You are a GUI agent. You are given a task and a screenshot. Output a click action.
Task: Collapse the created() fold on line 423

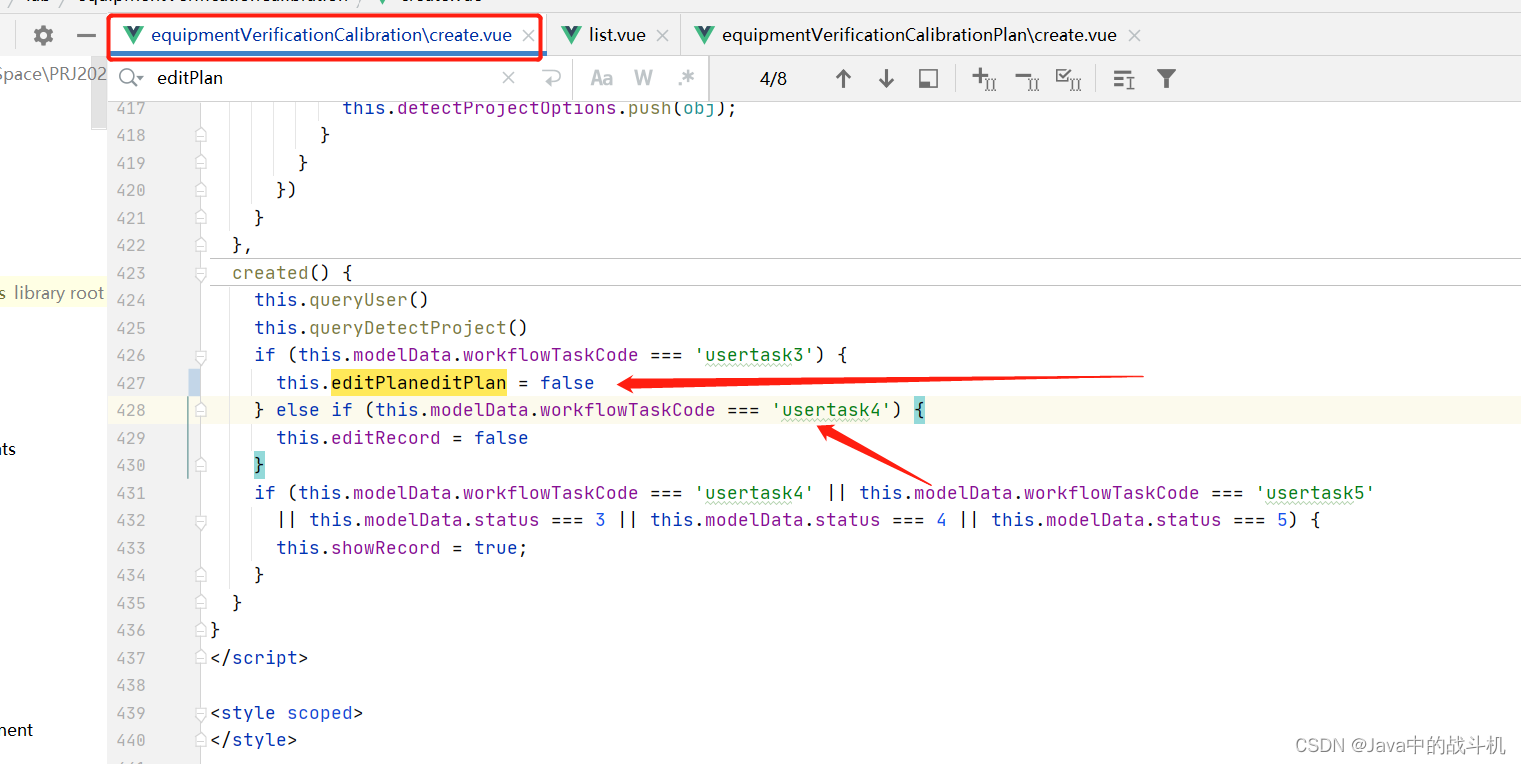click(x=201, y=273)
